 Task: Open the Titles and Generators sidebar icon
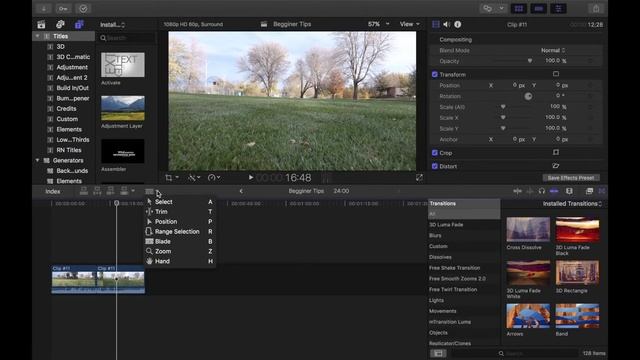[79, 24]
